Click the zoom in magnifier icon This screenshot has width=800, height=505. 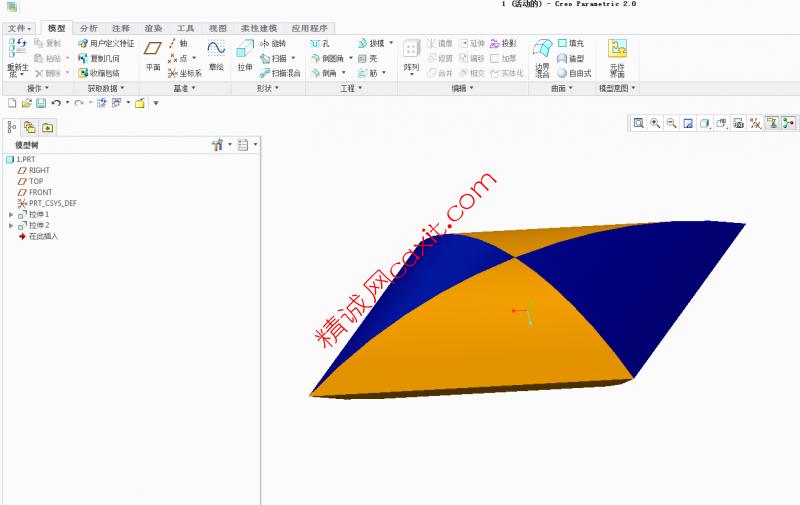coord(655,123)
